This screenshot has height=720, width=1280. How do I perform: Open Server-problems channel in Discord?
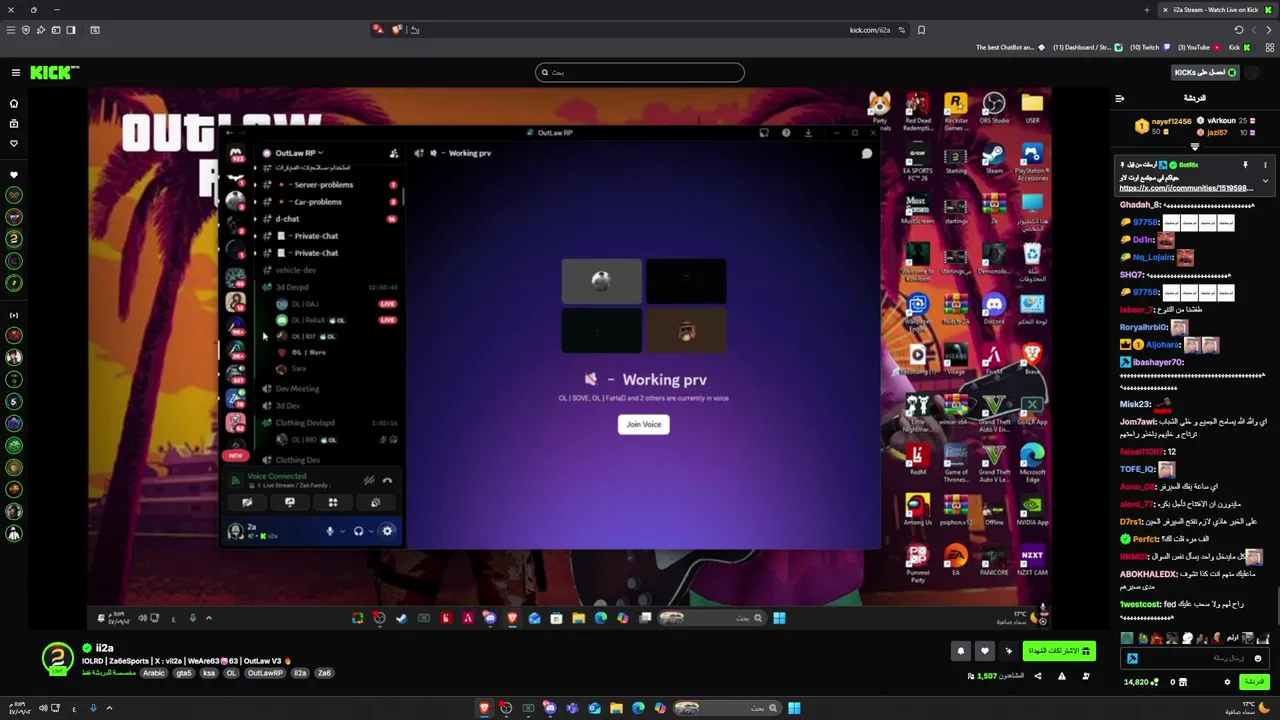pos(323,185)
